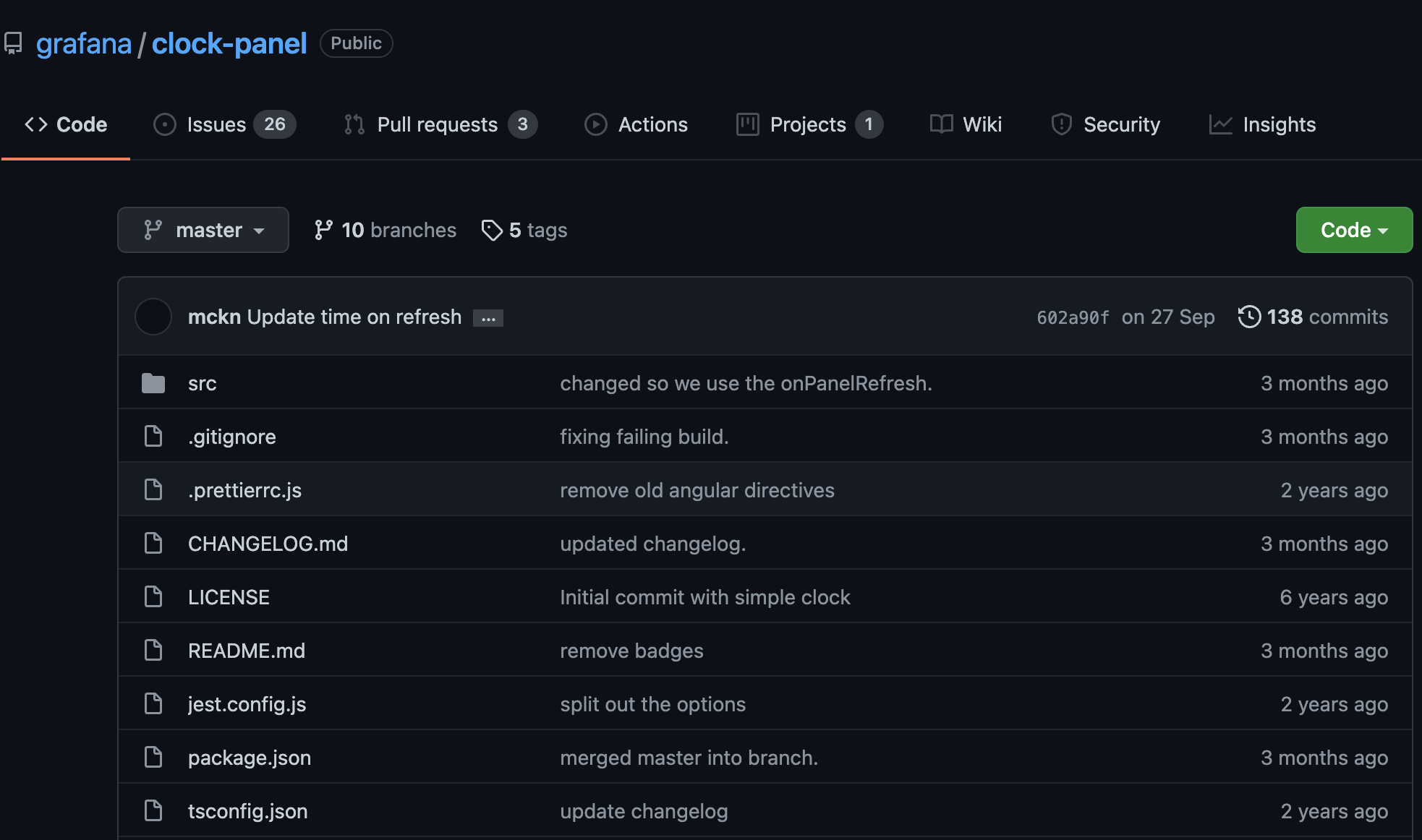Open the master branch dropdown
Screen dimensions: 1422x840
(203, 230)
